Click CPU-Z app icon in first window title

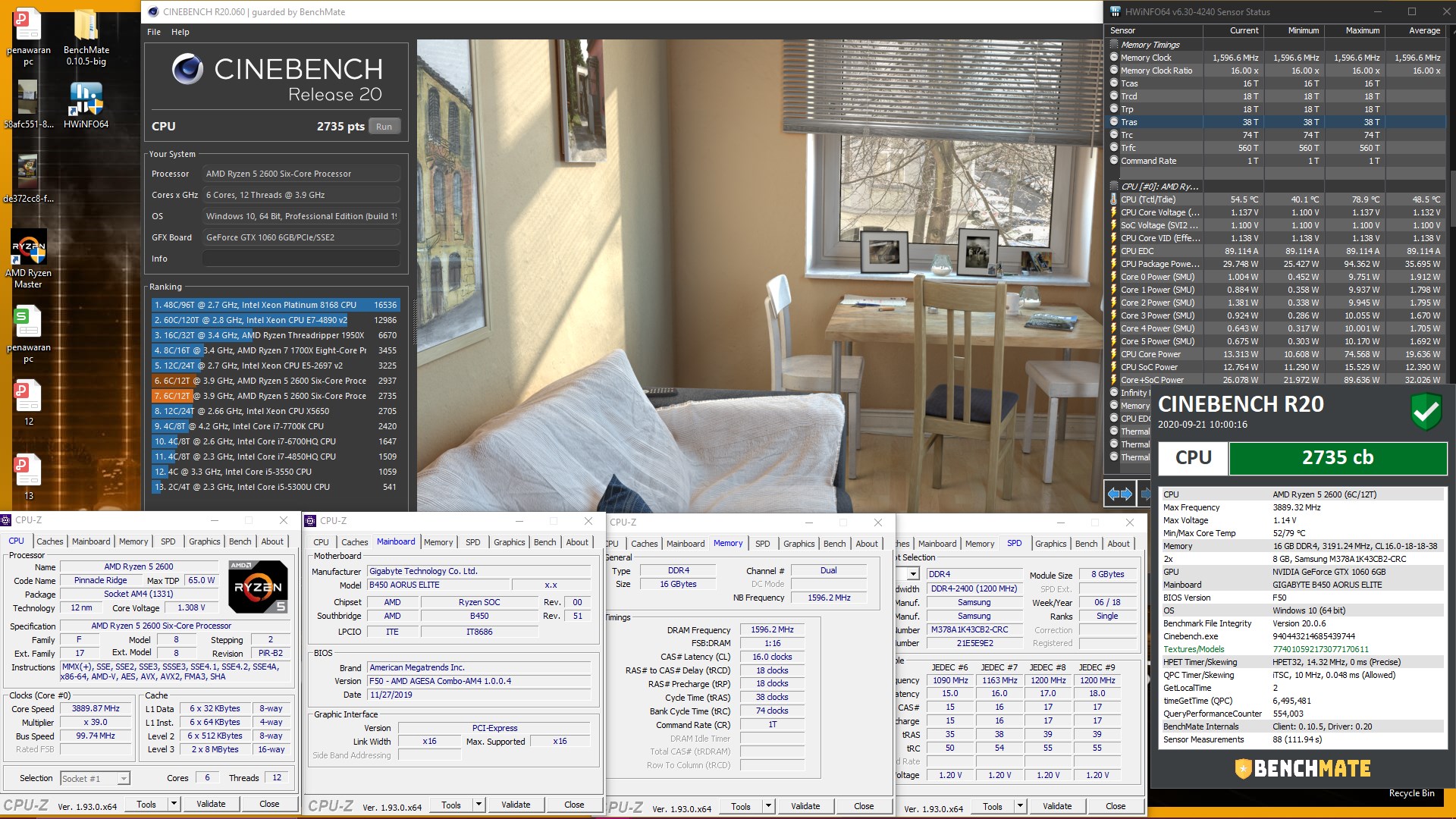click(6, 520)
